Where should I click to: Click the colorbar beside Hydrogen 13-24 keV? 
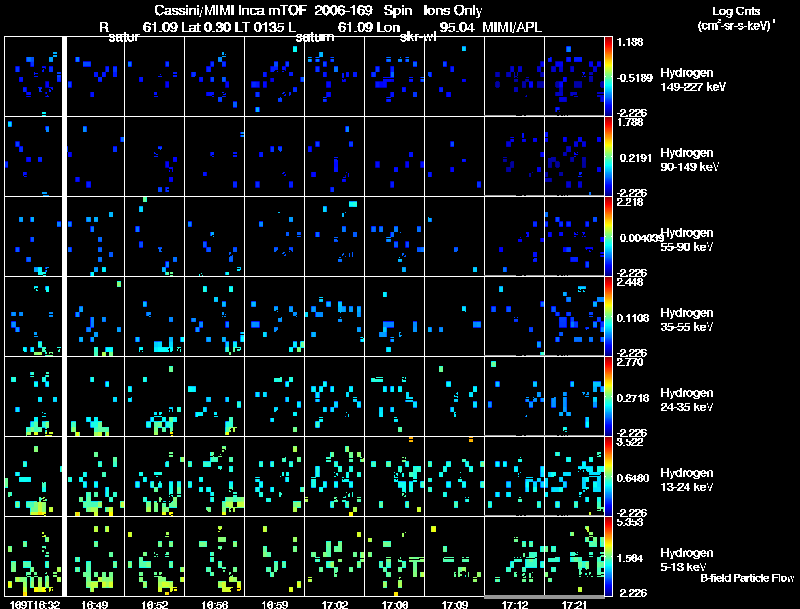click(x=608, y=477)
